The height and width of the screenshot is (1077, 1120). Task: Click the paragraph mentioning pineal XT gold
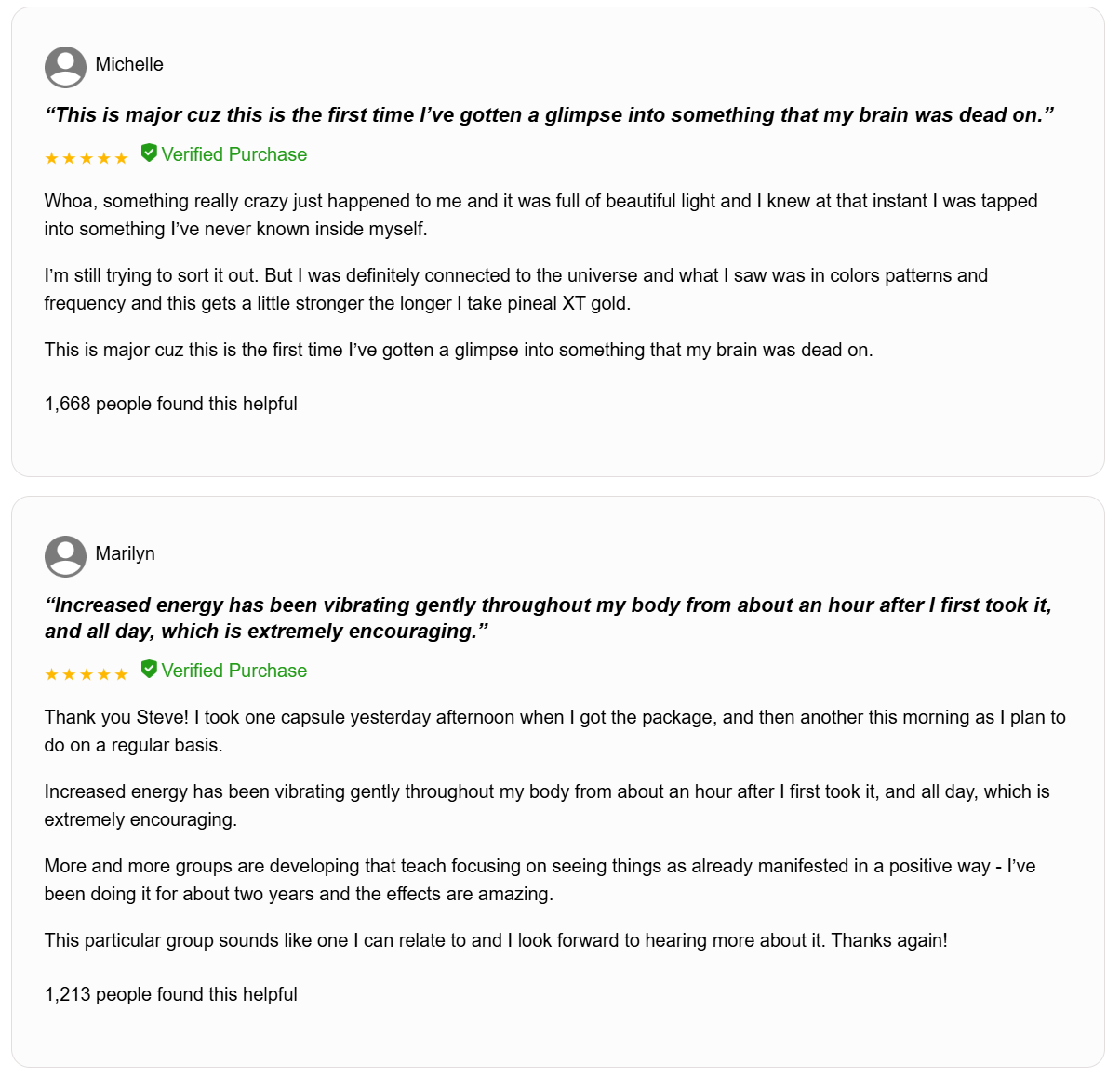tap(516, 289)
